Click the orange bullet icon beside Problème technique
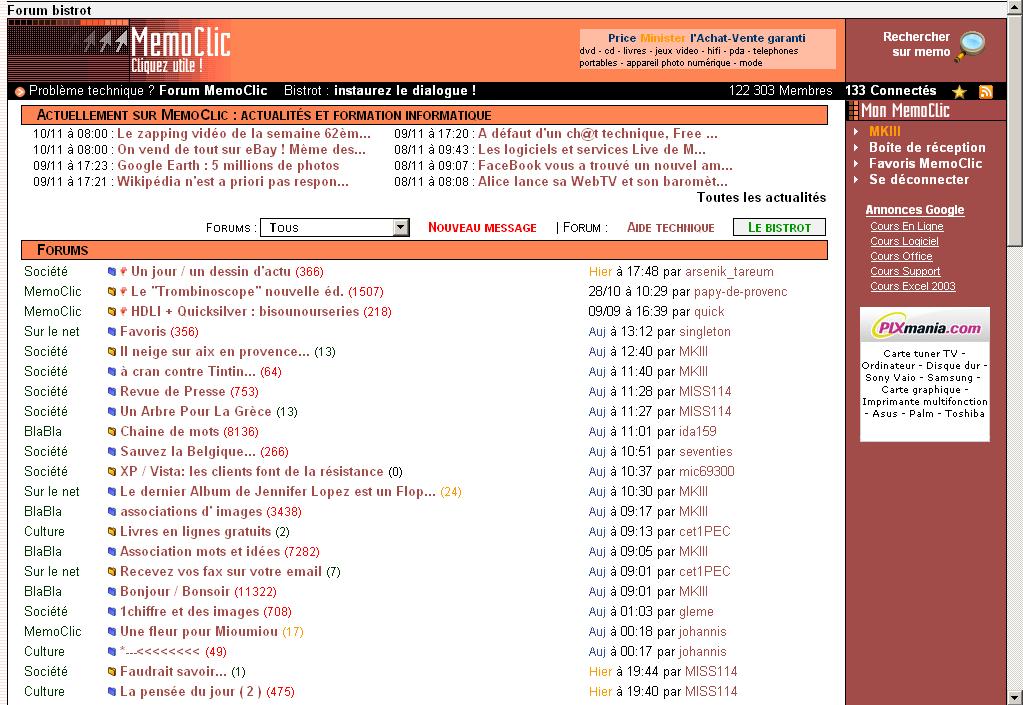Viewport: 1023px width, 705px height. [x=20, y=92]
